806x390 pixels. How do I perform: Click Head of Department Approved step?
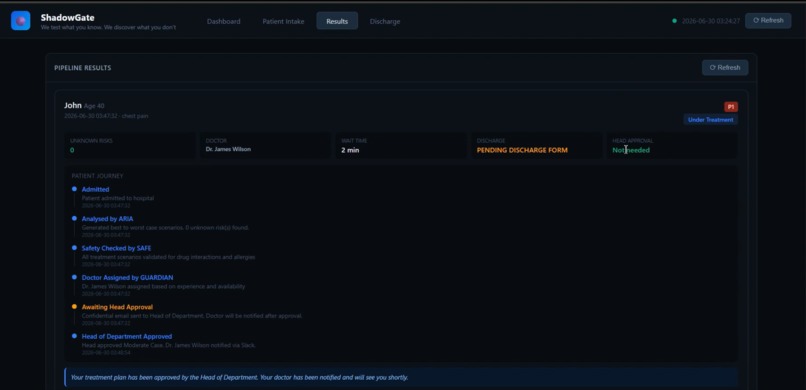[127, 337]
